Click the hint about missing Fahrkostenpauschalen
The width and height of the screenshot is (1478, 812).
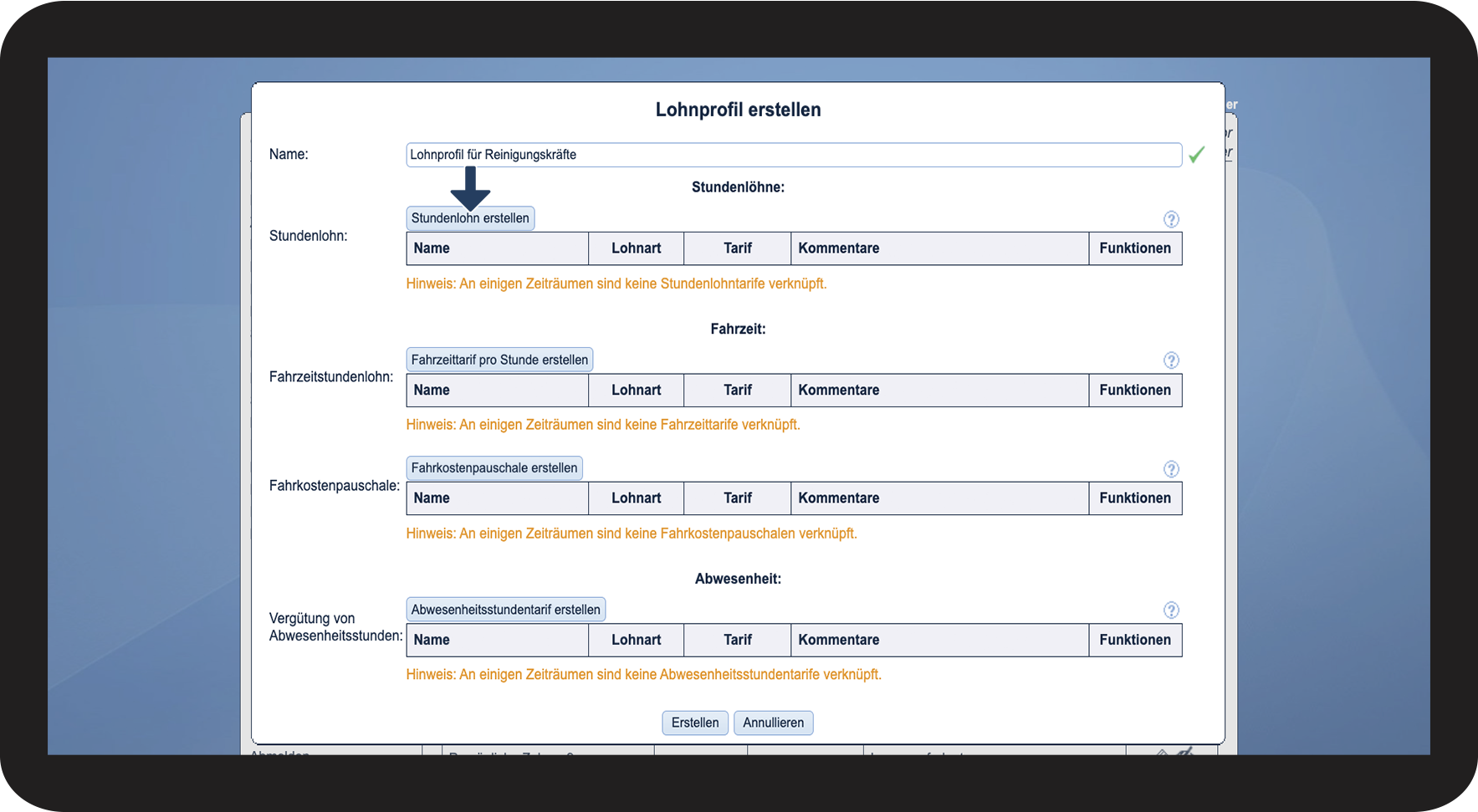pos(632,534)
